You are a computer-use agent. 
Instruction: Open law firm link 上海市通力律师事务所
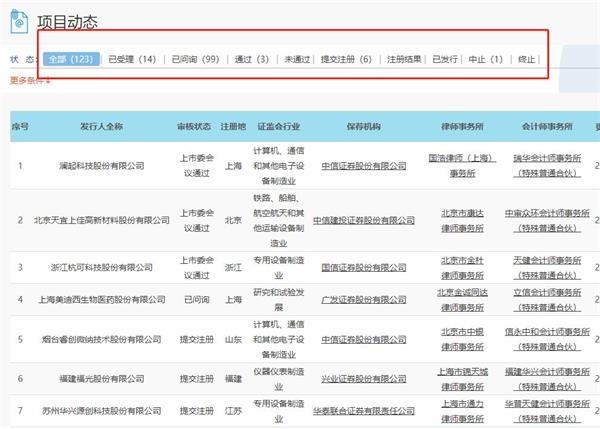[x=462, y=411]
